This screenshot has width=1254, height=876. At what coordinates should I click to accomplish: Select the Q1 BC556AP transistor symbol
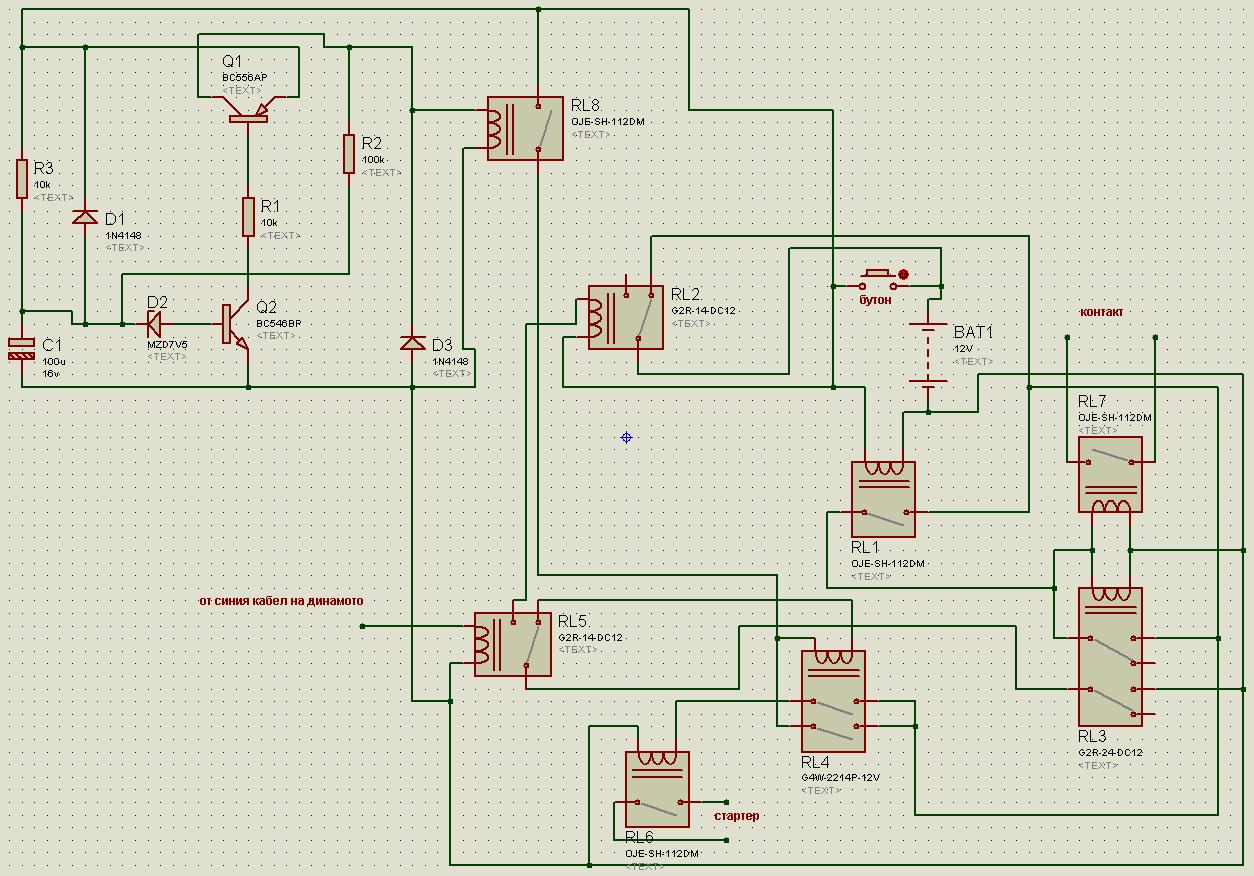[248, 111]
